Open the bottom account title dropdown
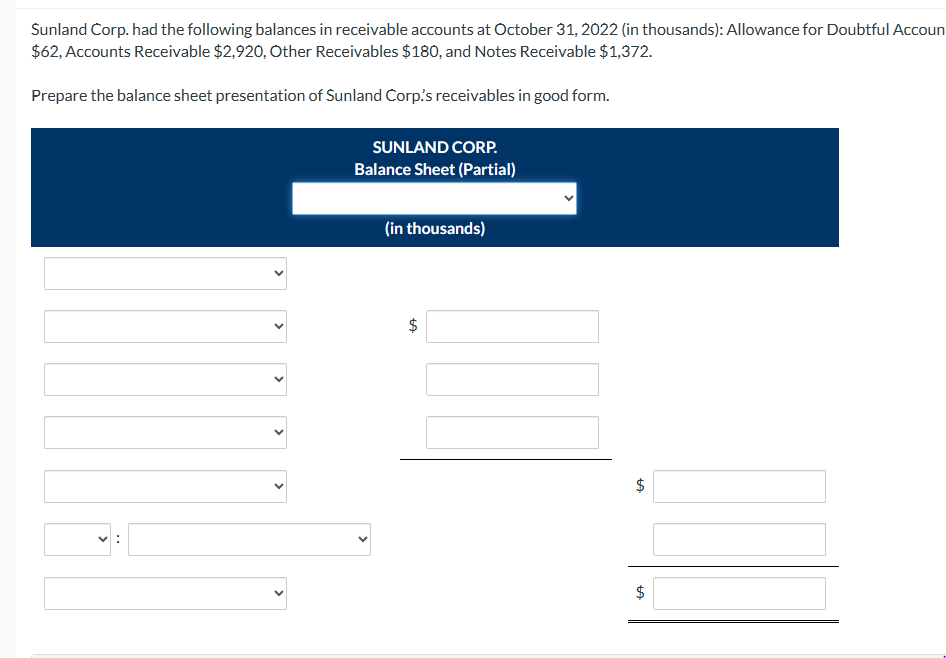The height and width of the screenshot is (658, 946). point(165,593)
